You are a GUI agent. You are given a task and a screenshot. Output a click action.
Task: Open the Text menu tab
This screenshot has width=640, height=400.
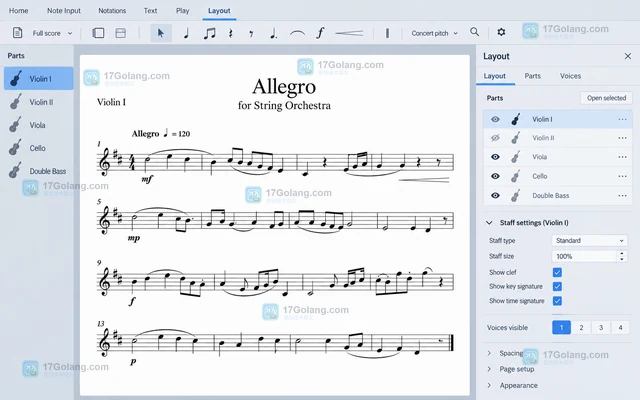click(150, 11)
